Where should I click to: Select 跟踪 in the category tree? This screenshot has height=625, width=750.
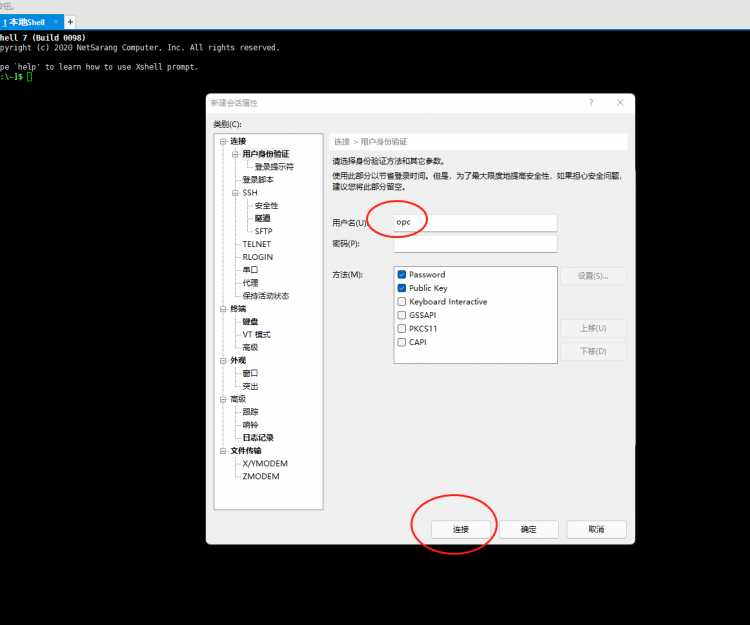(x=250, y=412)
